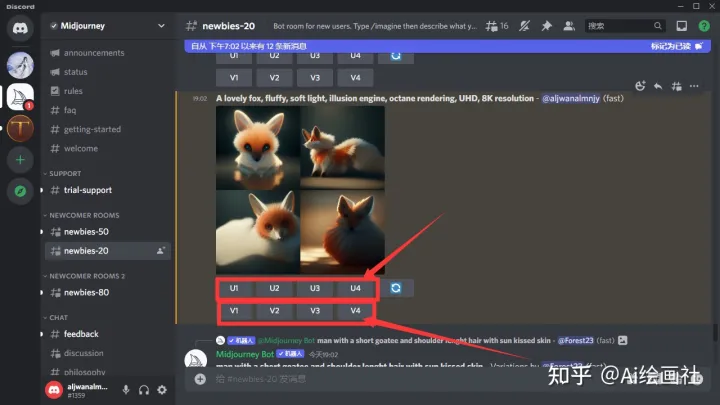Viewport: 720px width, 405px height.
Task: Click the re-roll refresh button beside U4
Action: 396,288
